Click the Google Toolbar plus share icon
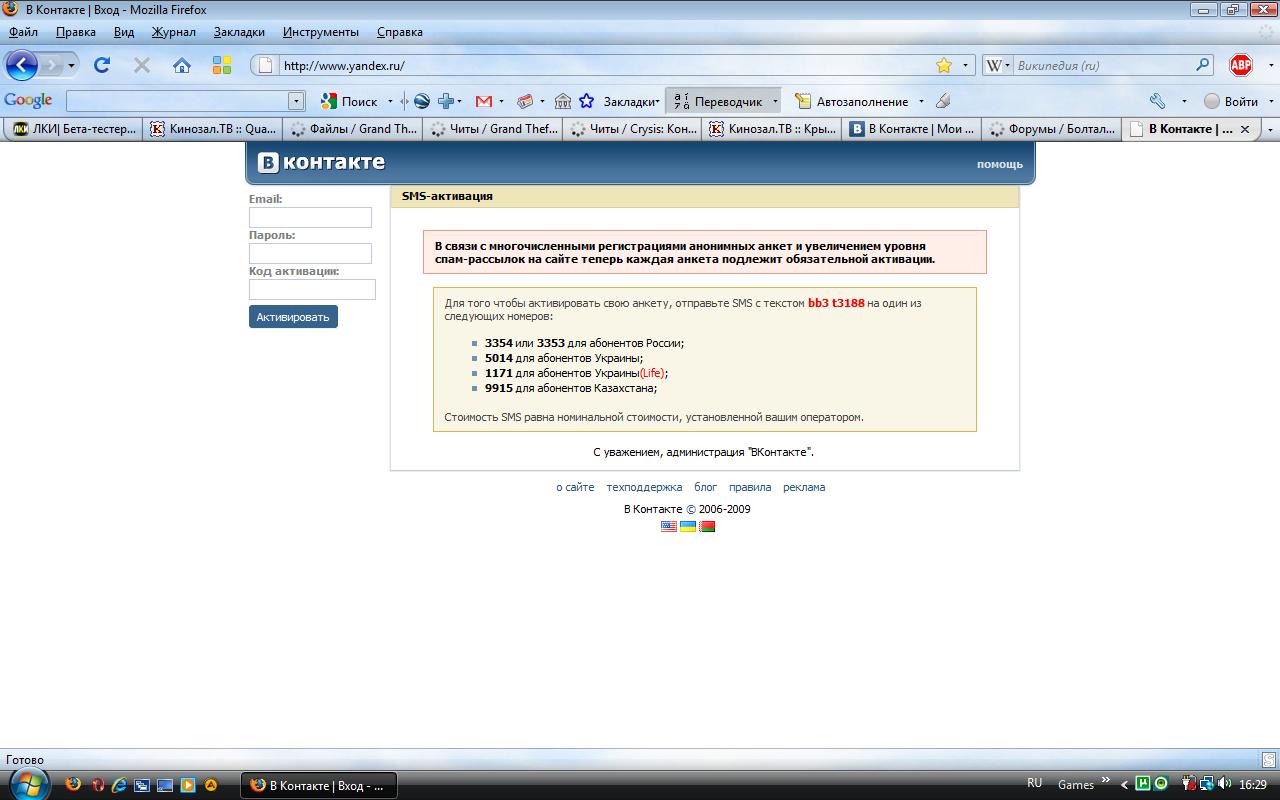The height and width of the screenshot is (800, 1280). point(446,101)
